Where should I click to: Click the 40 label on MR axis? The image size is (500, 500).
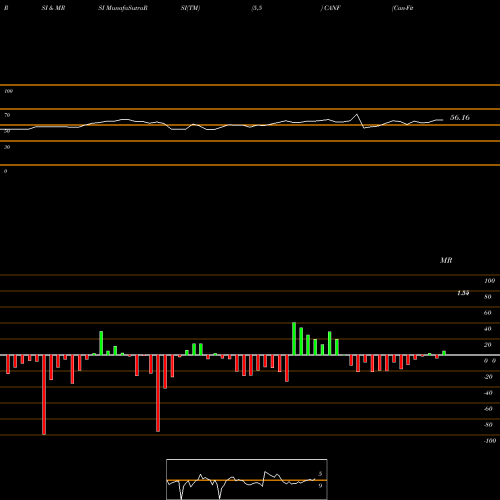pyautogui.click(x=488, y=329)
